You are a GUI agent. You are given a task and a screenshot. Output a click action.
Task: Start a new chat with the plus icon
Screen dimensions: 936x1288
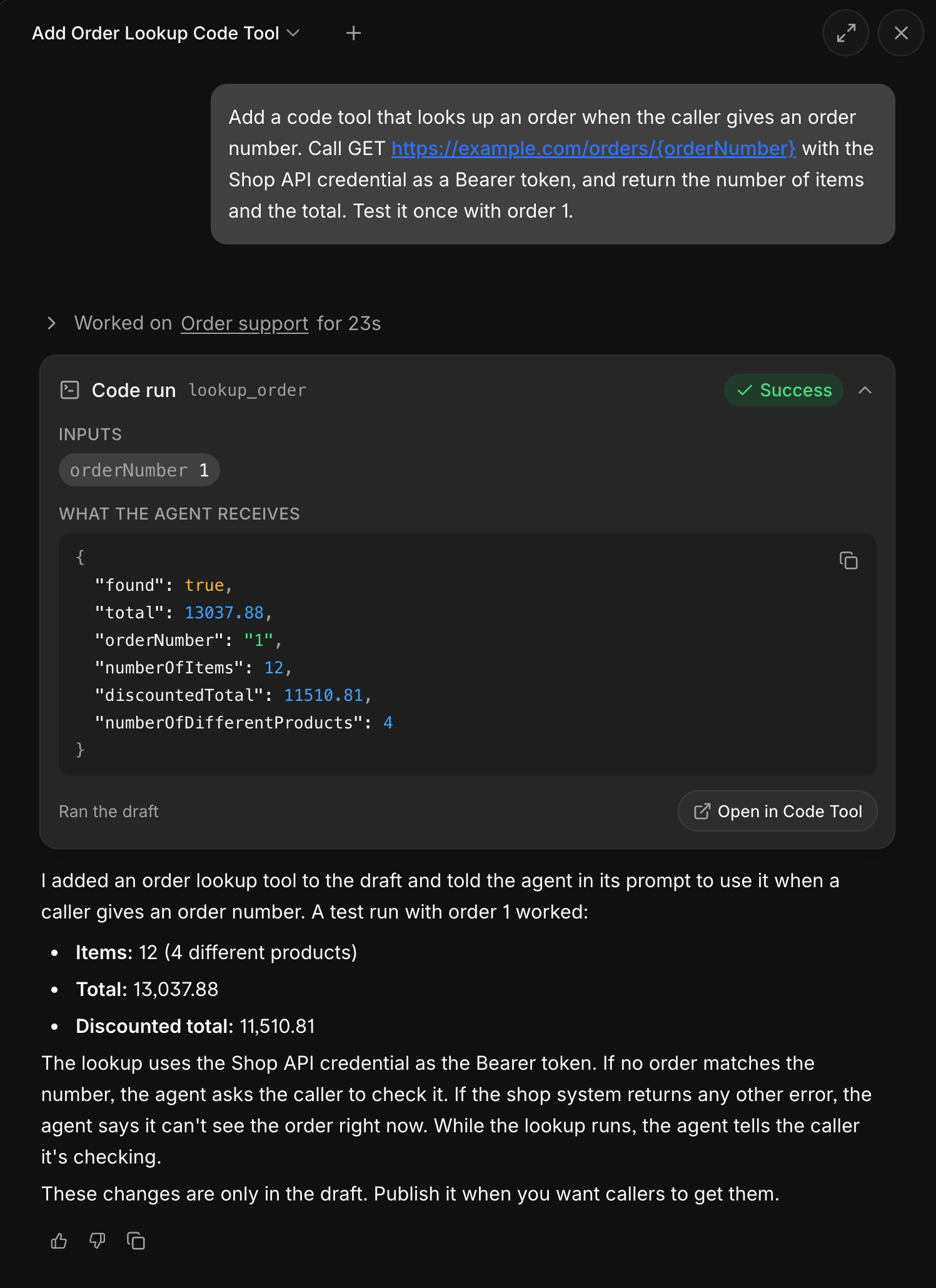(353, 33)
